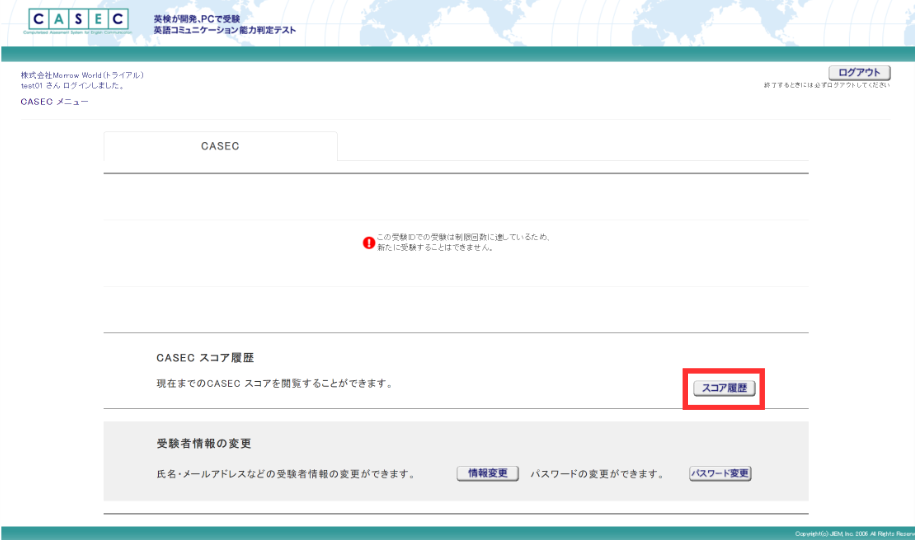Click the CASEC メニュー breadcrumb label
Viewport: 915px width, 540px height.
coord(54,102)
